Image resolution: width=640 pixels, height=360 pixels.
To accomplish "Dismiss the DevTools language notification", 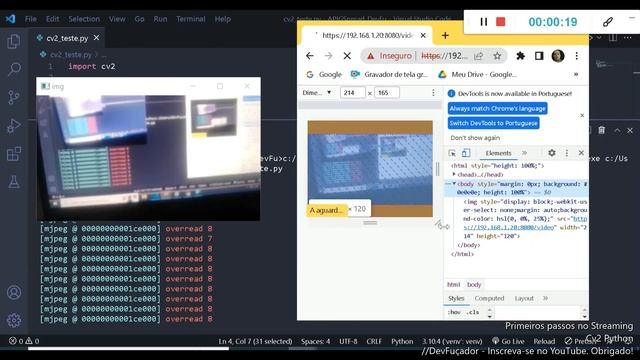I will [582, 116].
